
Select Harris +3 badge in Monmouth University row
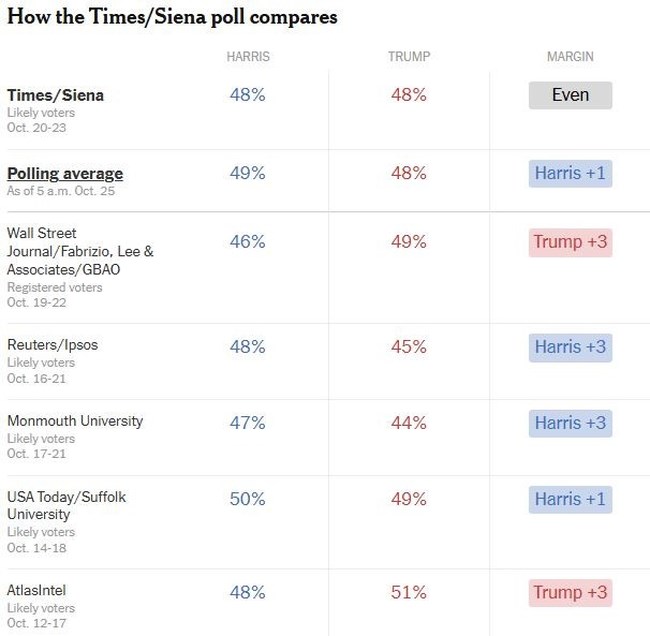(x=570, y=423)
